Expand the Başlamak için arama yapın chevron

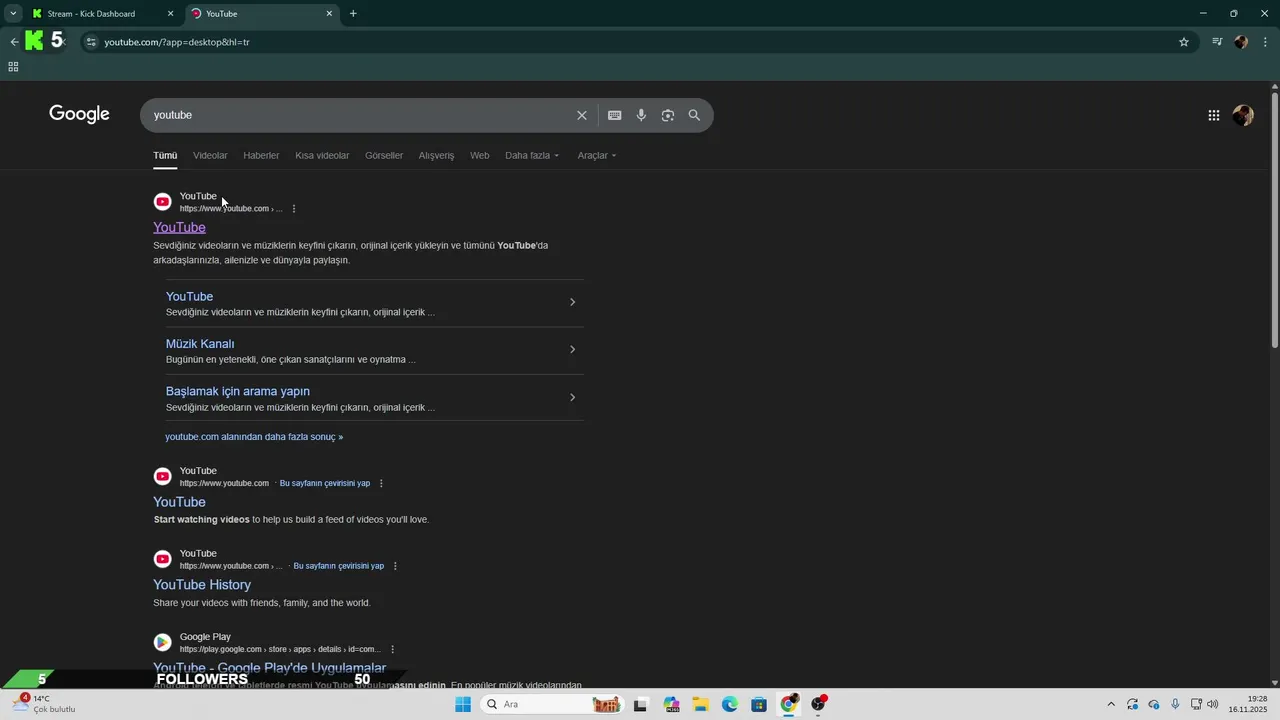(x=572, y=397)
